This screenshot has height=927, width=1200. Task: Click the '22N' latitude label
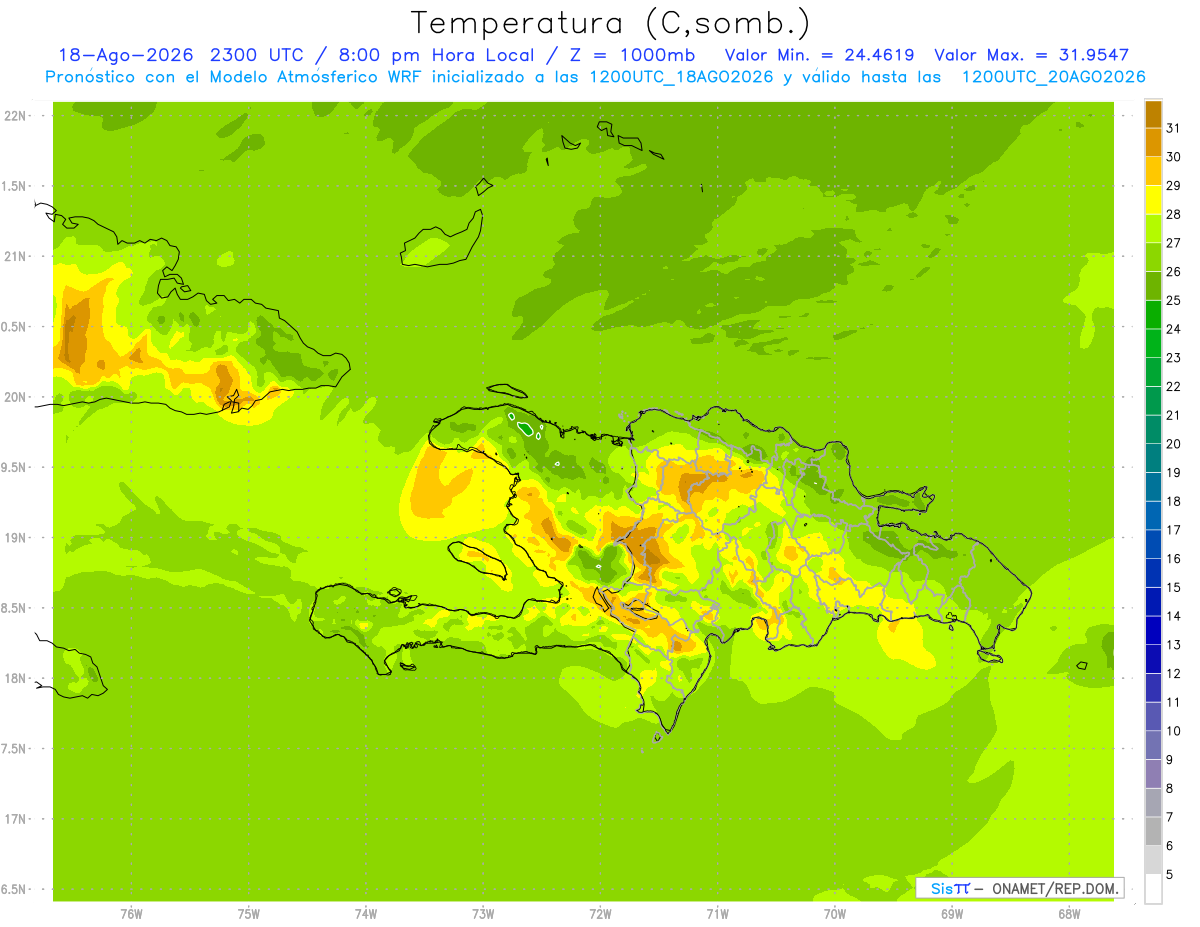click(x=16, y=116)
